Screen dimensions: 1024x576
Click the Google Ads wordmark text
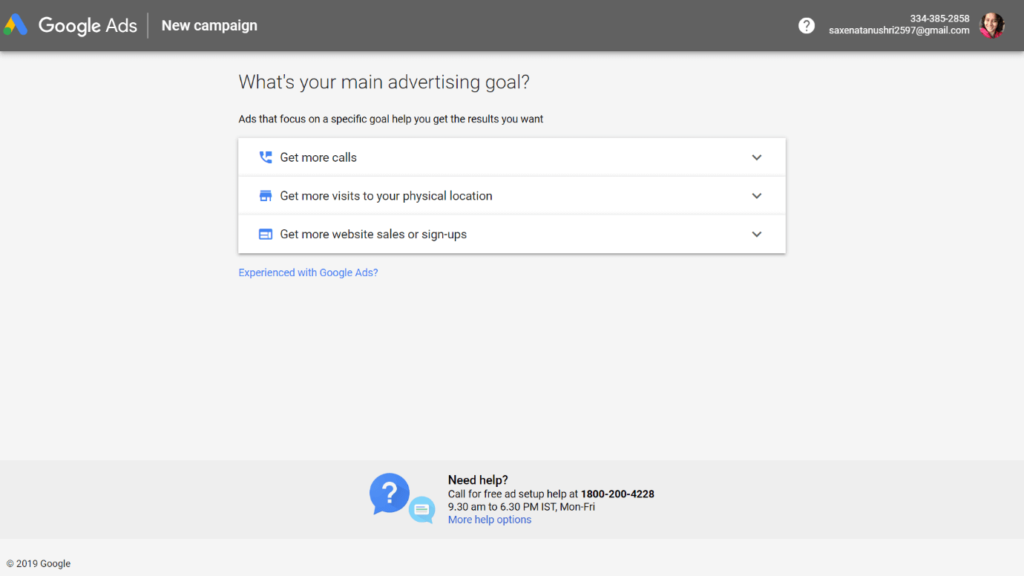[x=88, y=25]
